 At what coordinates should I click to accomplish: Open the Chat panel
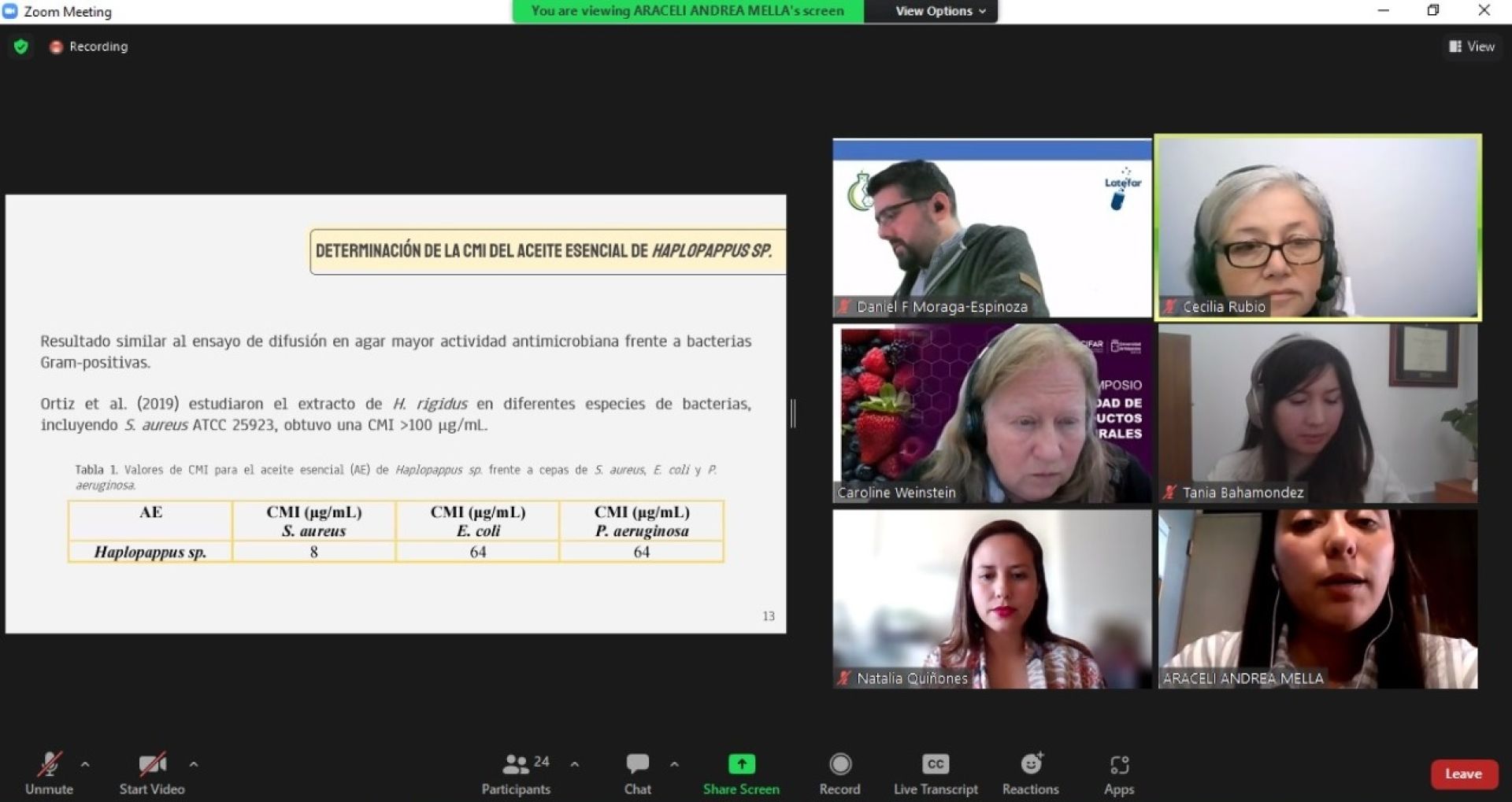[x=637, y=774]
